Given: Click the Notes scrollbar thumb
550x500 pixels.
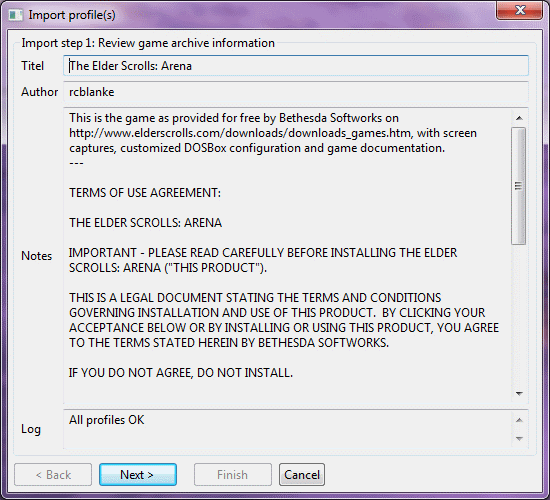Looking at the screenshot, I should (518, 186).
